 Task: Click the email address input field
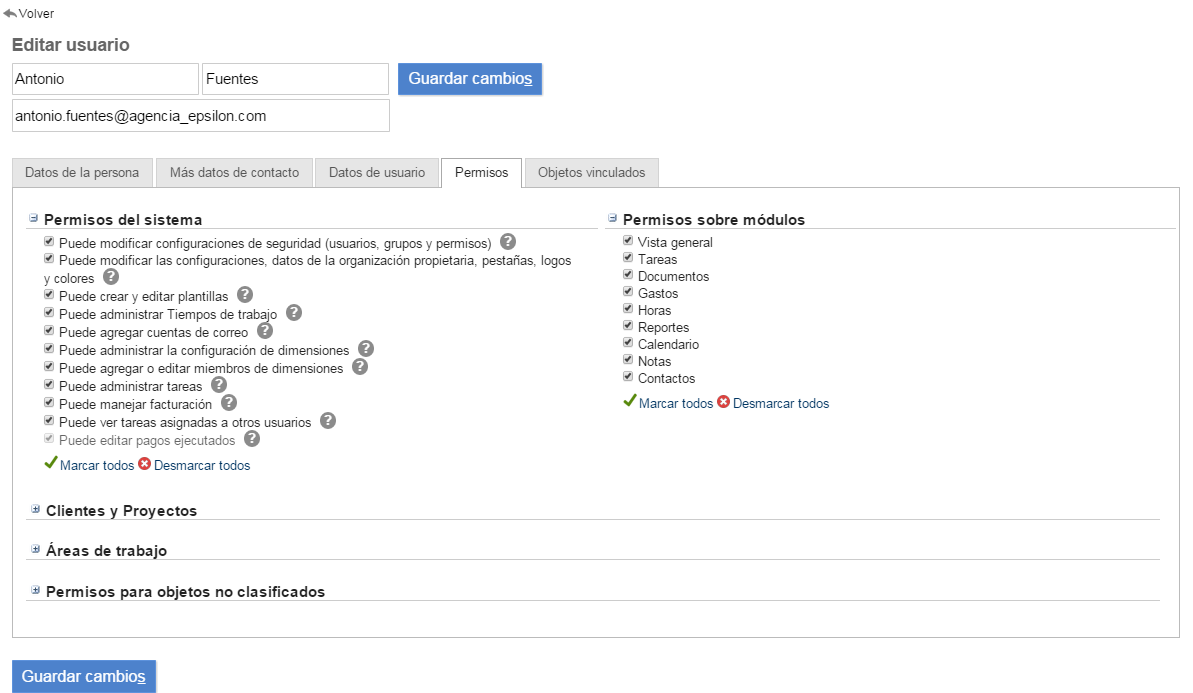point(200,116)
